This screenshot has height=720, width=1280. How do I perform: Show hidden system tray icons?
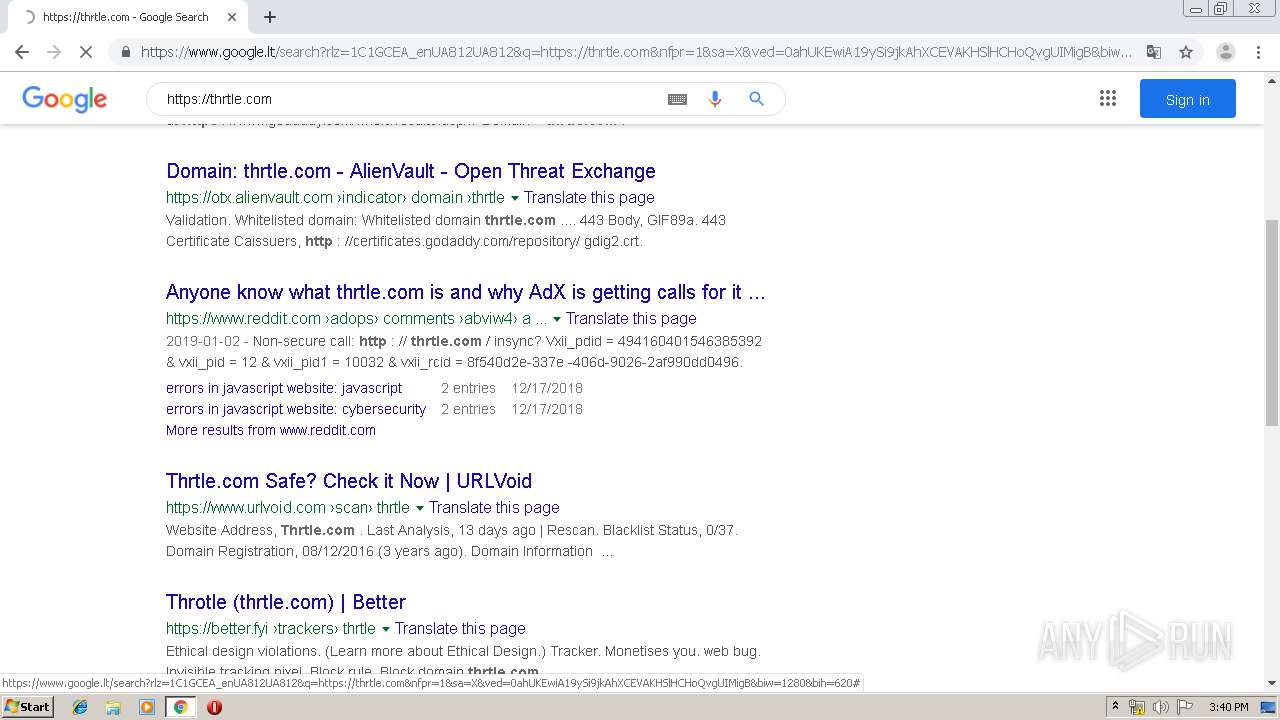[1115, 707]
